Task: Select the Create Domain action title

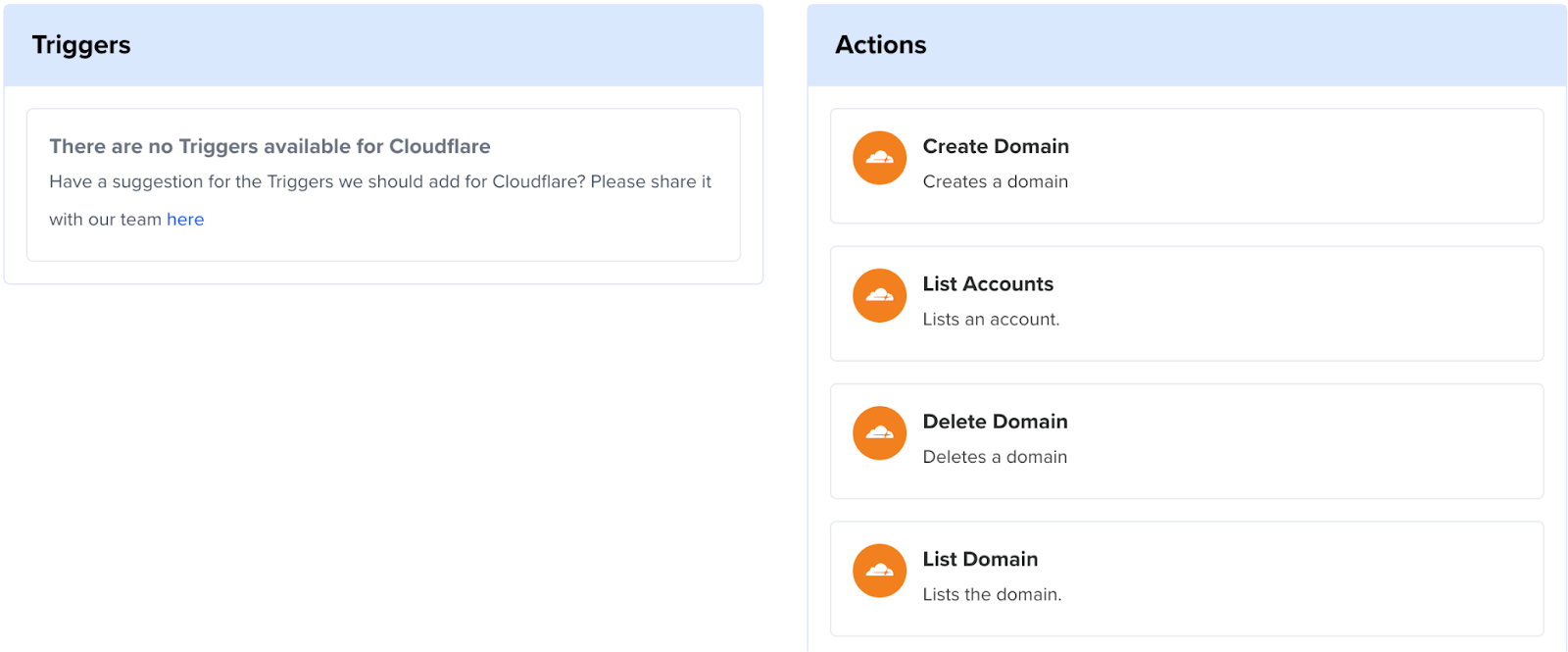Action: (x=995, y=146)
